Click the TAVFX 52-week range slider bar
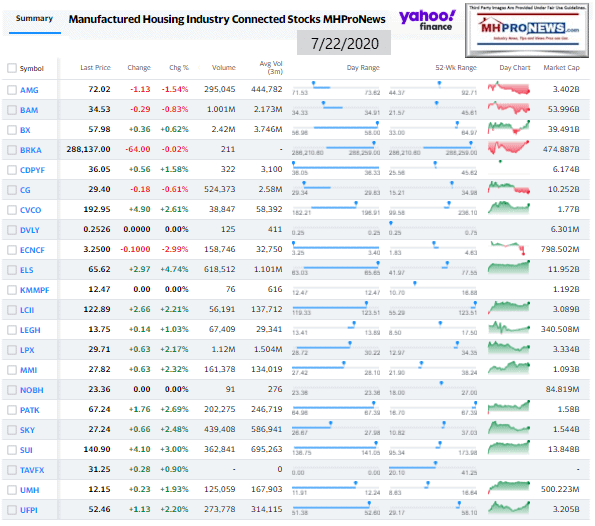 click(x=433, y=467)
